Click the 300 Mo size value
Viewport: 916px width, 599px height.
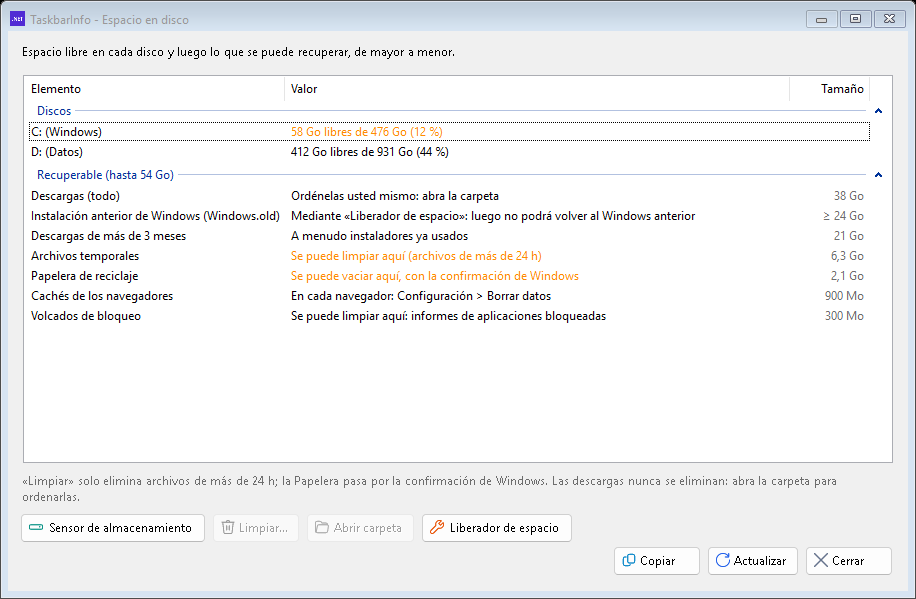tap(844, 316)
